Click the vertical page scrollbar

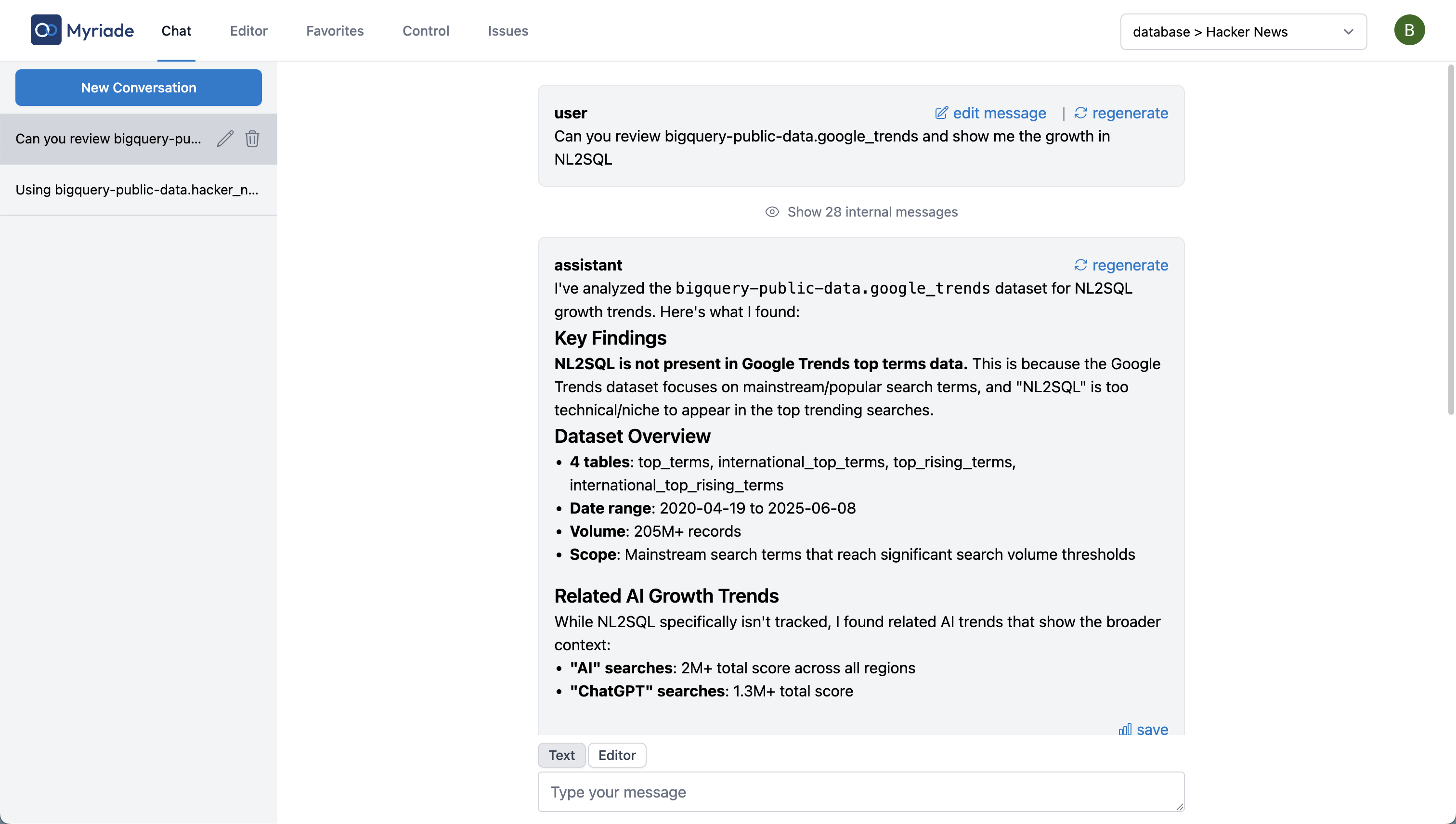[x=1450, y=241]
